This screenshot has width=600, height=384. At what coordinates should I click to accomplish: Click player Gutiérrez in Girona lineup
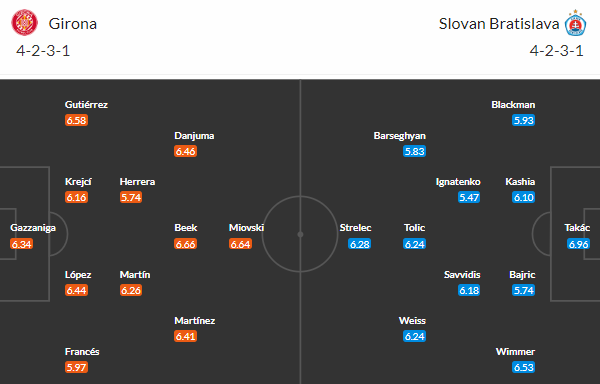[86, 104]
